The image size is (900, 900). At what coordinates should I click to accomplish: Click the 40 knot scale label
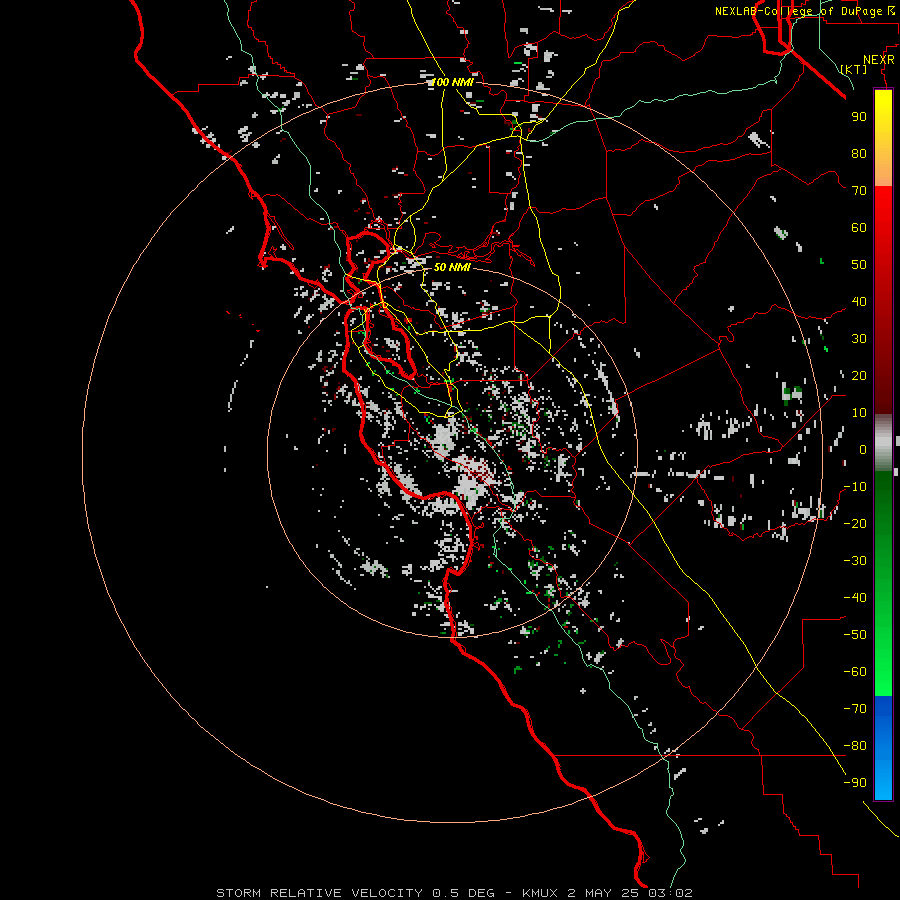coord(859,301)
